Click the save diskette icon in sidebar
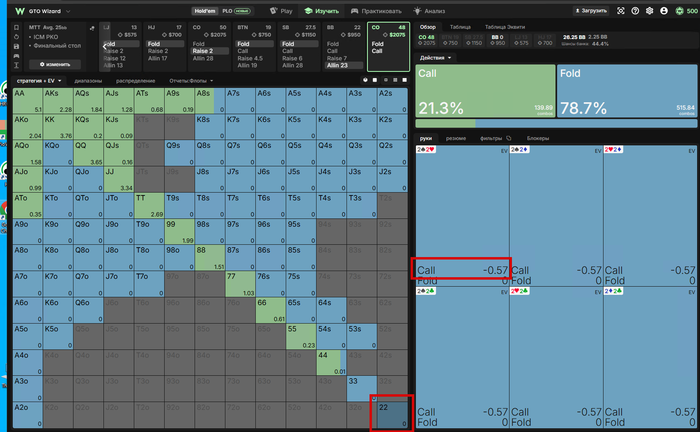 pos(17,46)
